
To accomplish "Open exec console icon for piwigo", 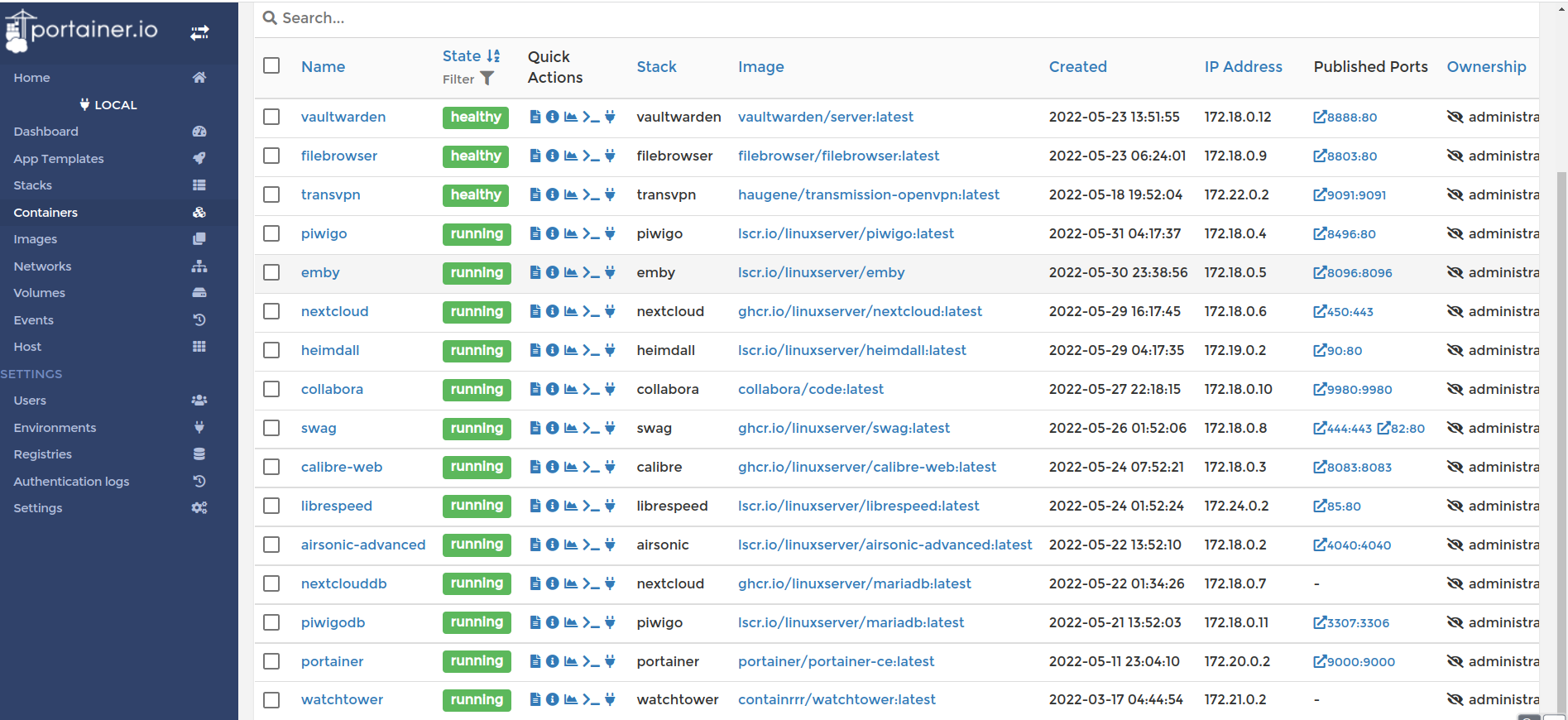I will click(x=591, y=233).
